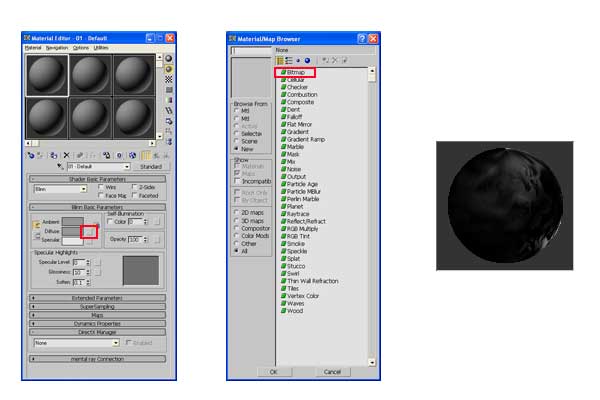Click Cancel in the Material/Map Browser

331,371
